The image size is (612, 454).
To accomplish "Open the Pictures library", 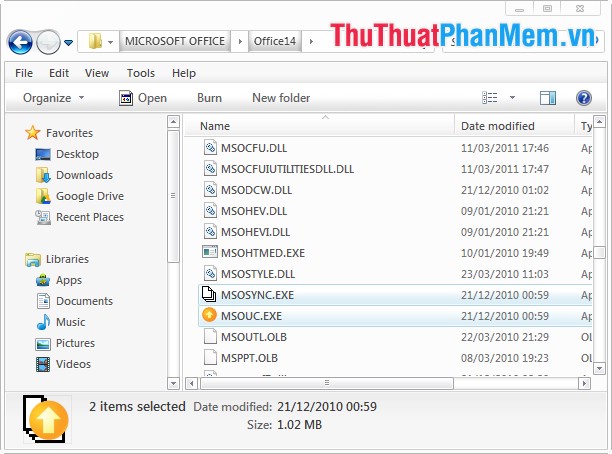I will click(75, 343).
